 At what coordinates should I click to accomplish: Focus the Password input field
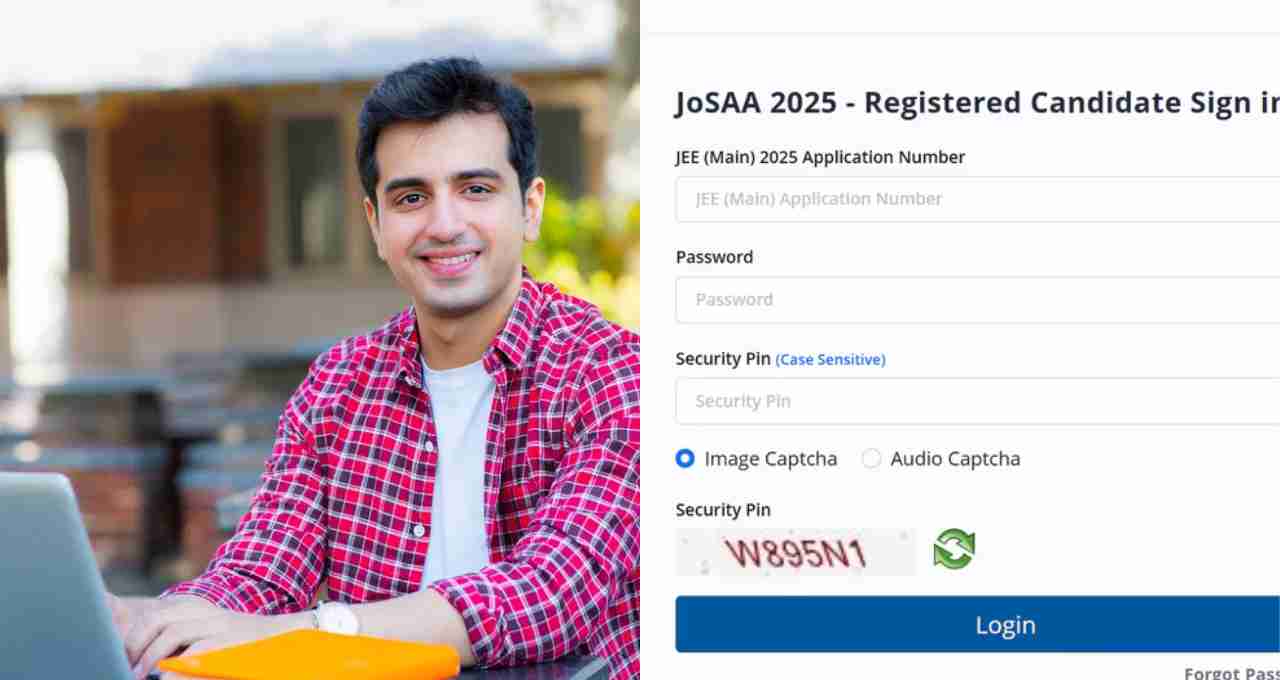point(978,300)
